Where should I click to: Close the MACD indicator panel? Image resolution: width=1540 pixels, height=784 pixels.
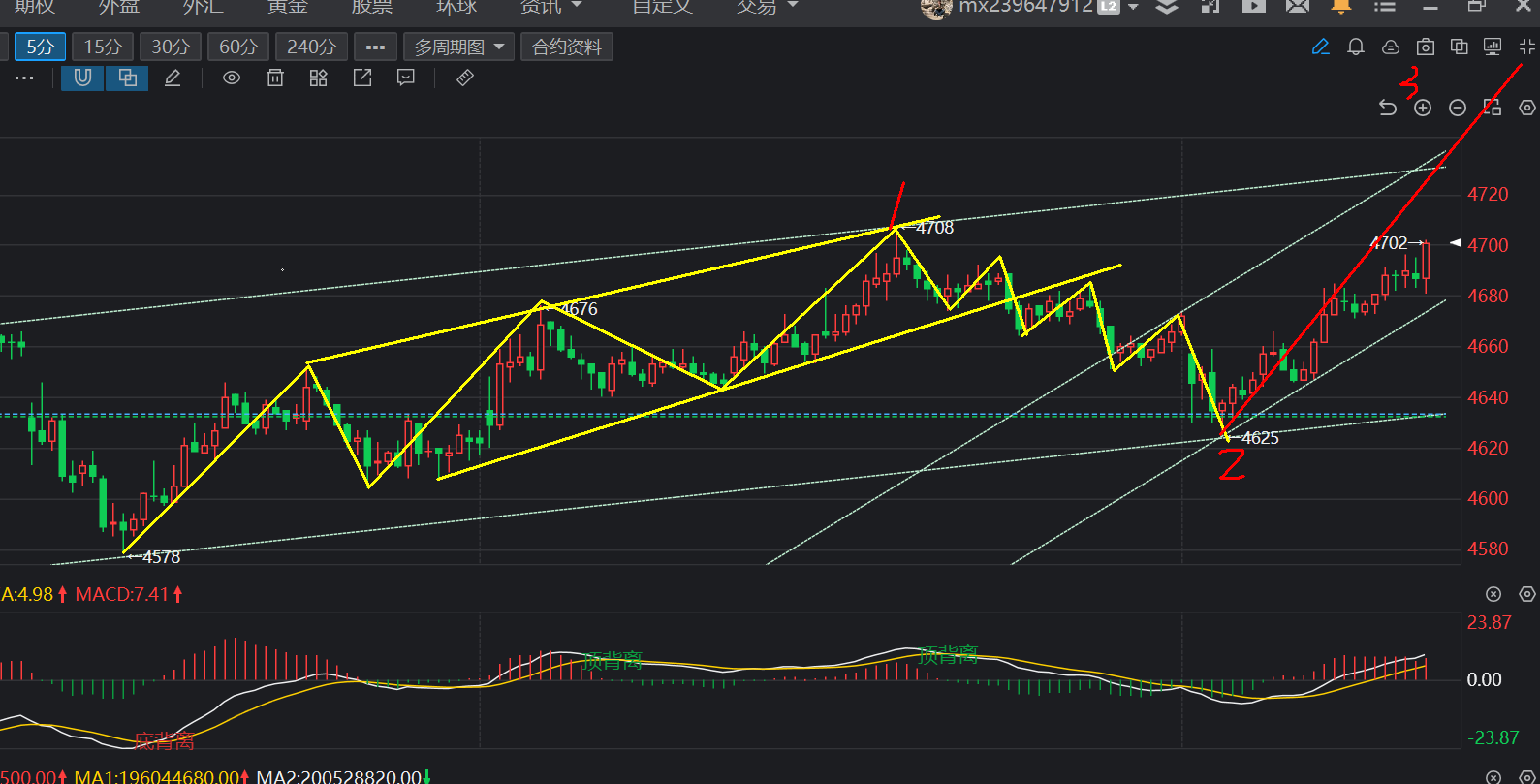tap(1493, 594)
